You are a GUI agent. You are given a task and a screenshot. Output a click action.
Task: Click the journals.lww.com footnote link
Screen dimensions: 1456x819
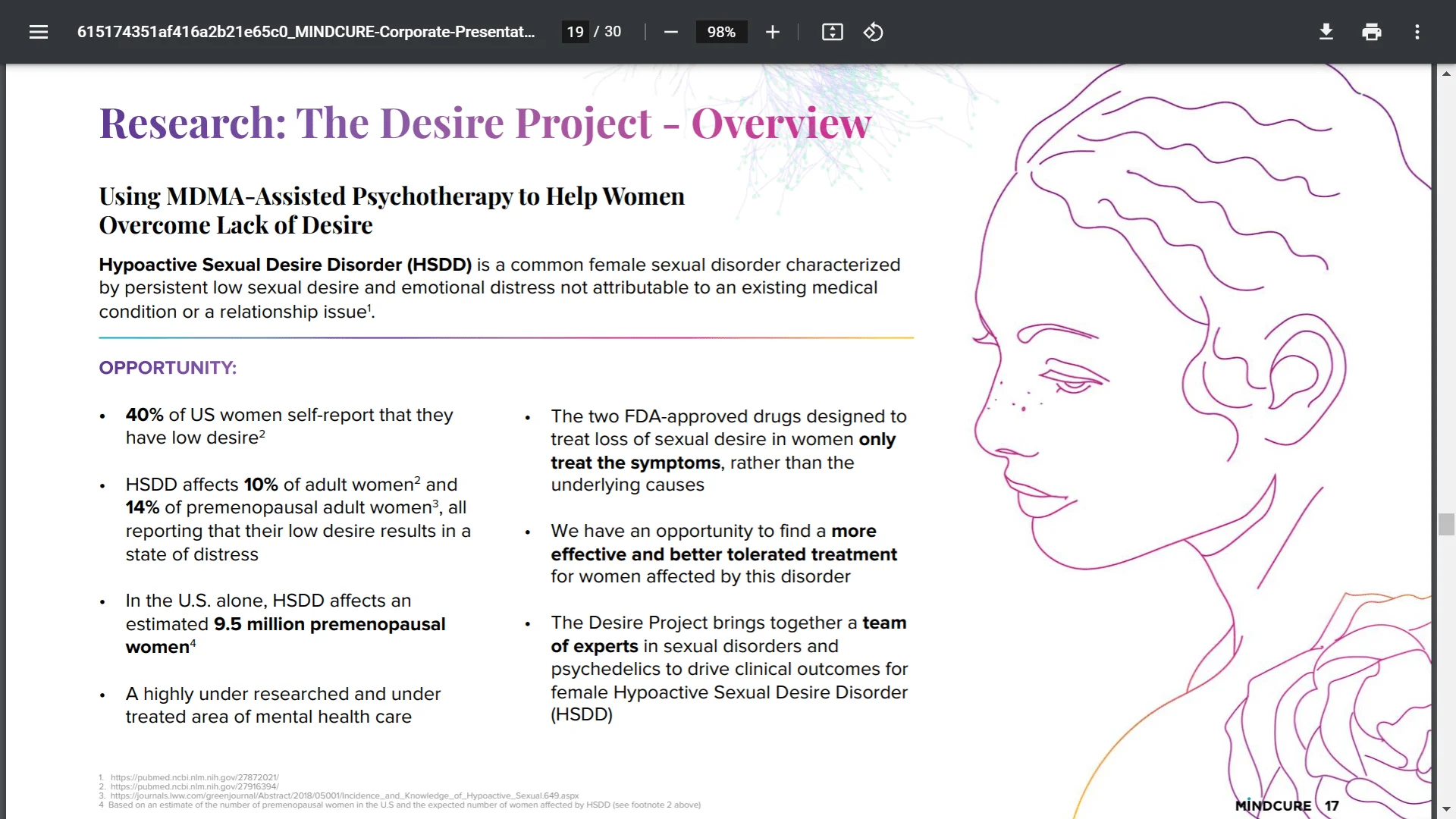(345, 795)
